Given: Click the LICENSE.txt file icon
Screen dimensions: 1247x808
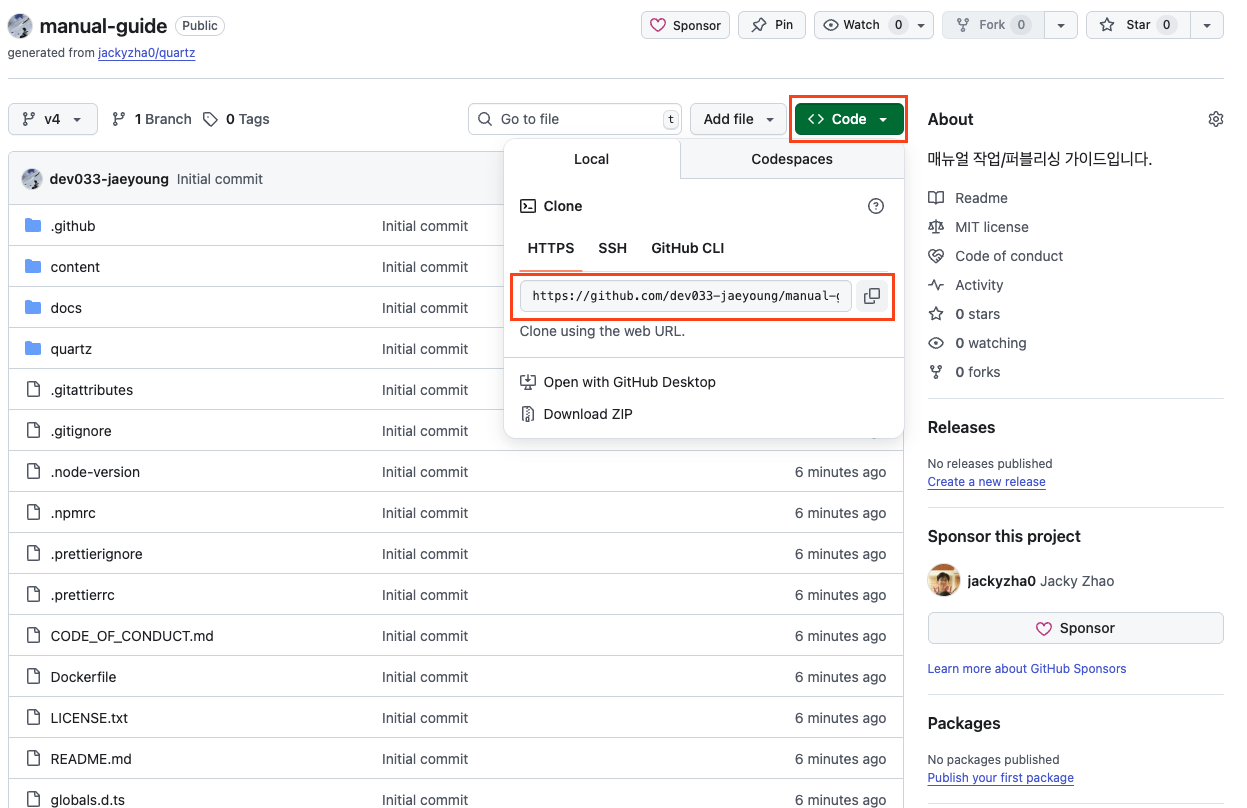Looking at the screenshot, I should coord(33,718).
